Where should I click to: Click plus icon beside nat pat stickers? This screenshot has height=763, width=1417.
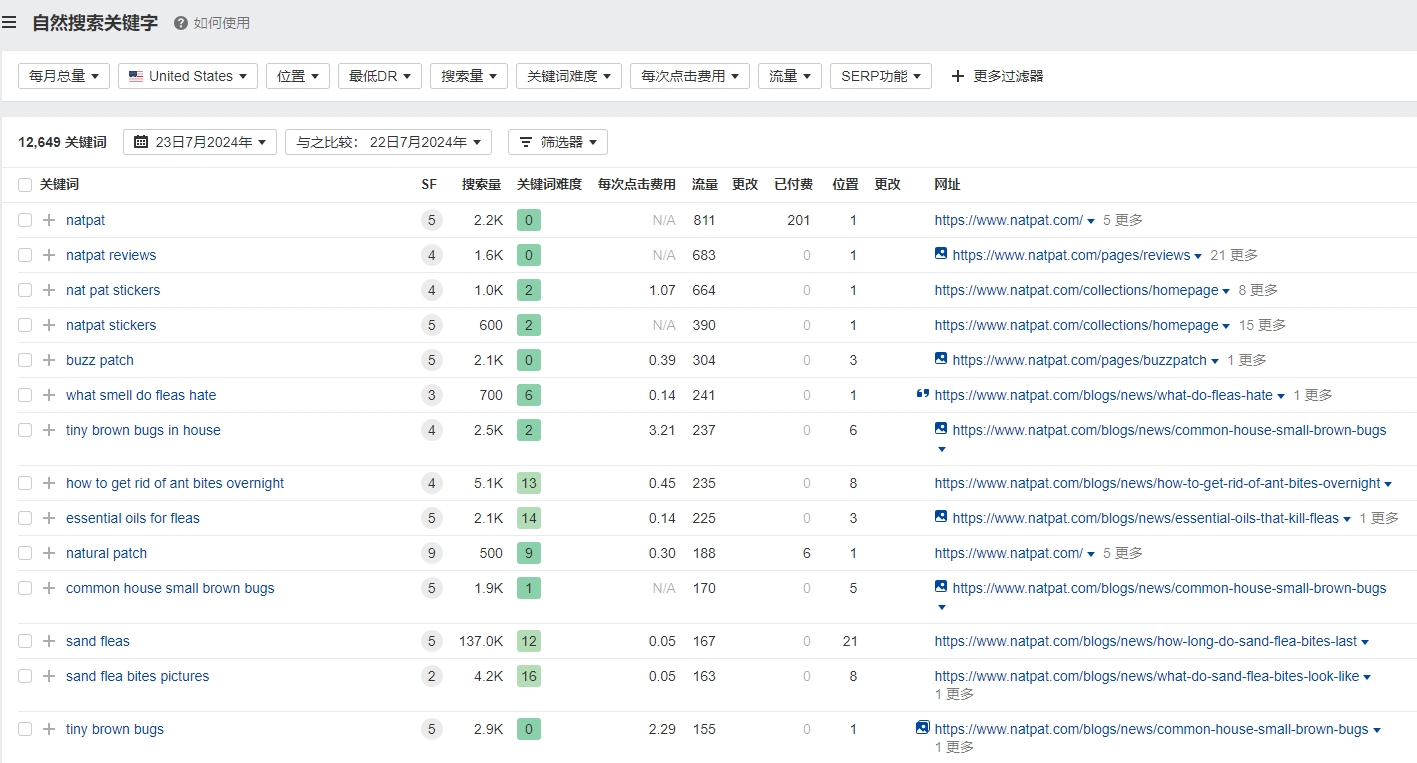point(49,290)
